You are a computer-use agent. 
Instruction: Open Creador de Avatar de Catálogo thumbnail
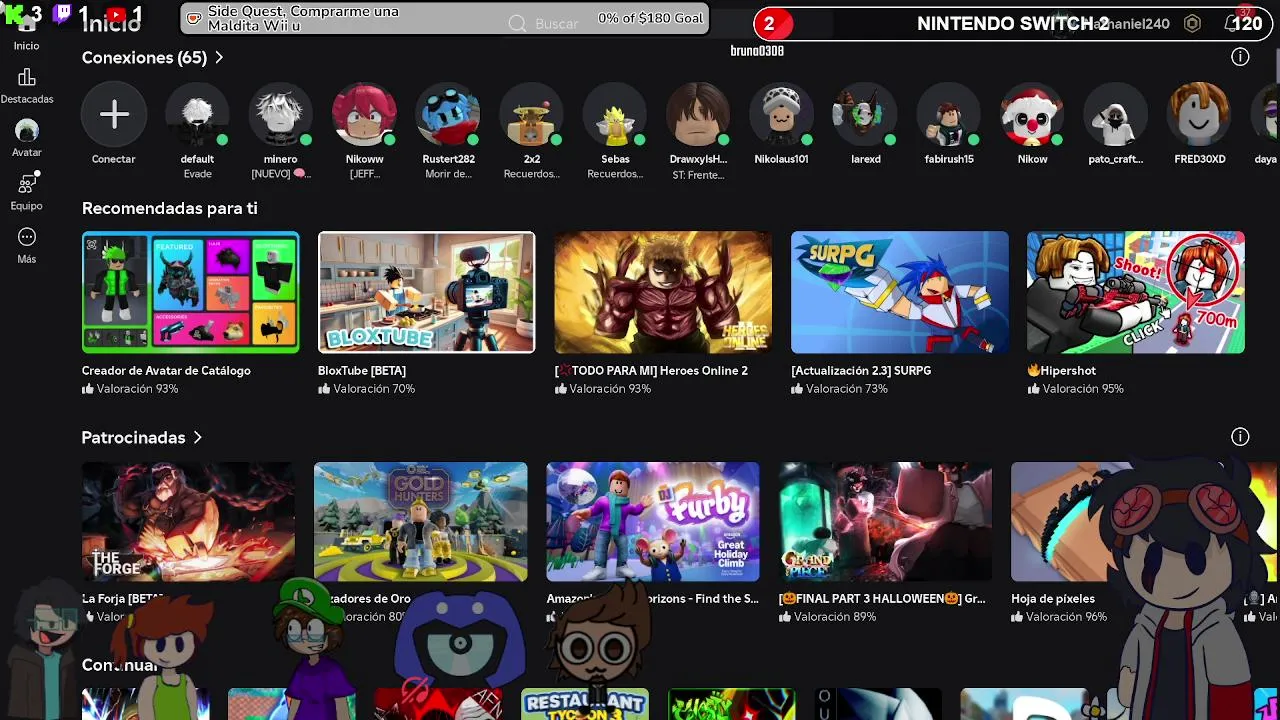190,292
